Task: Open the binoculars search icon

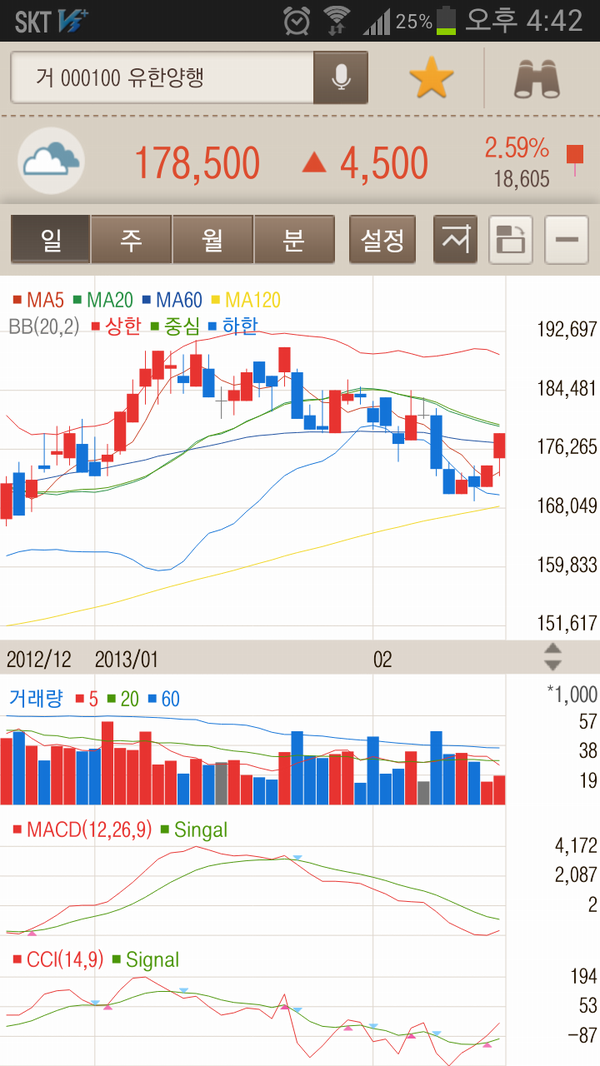Action: pyautogui.click(x=538, y=78)
